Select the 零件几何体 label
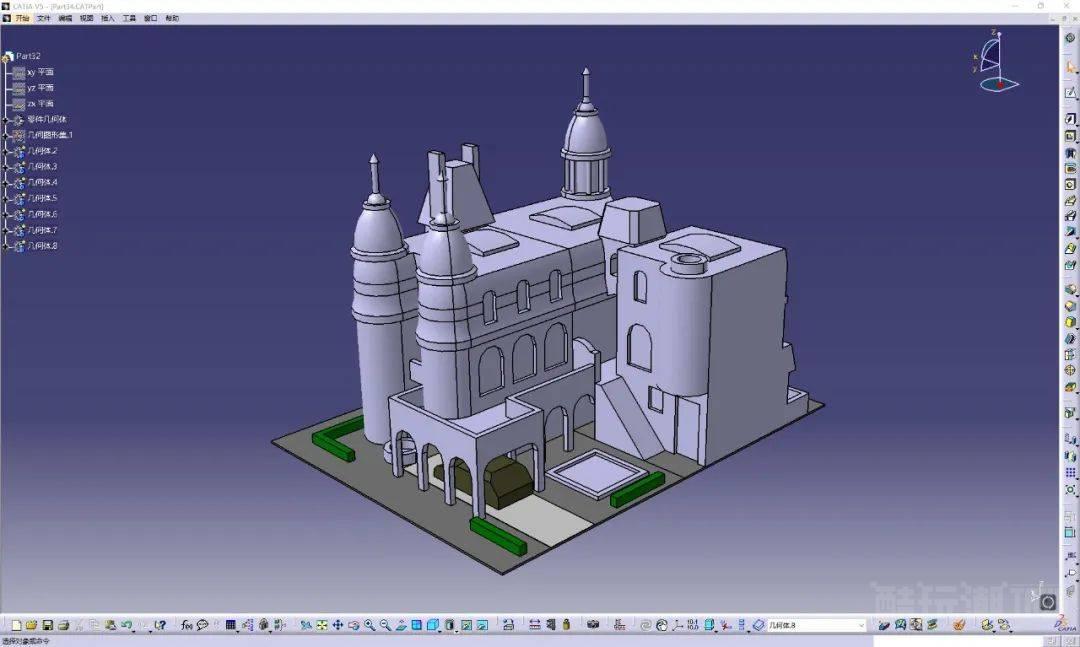 [x=47, y=119]
